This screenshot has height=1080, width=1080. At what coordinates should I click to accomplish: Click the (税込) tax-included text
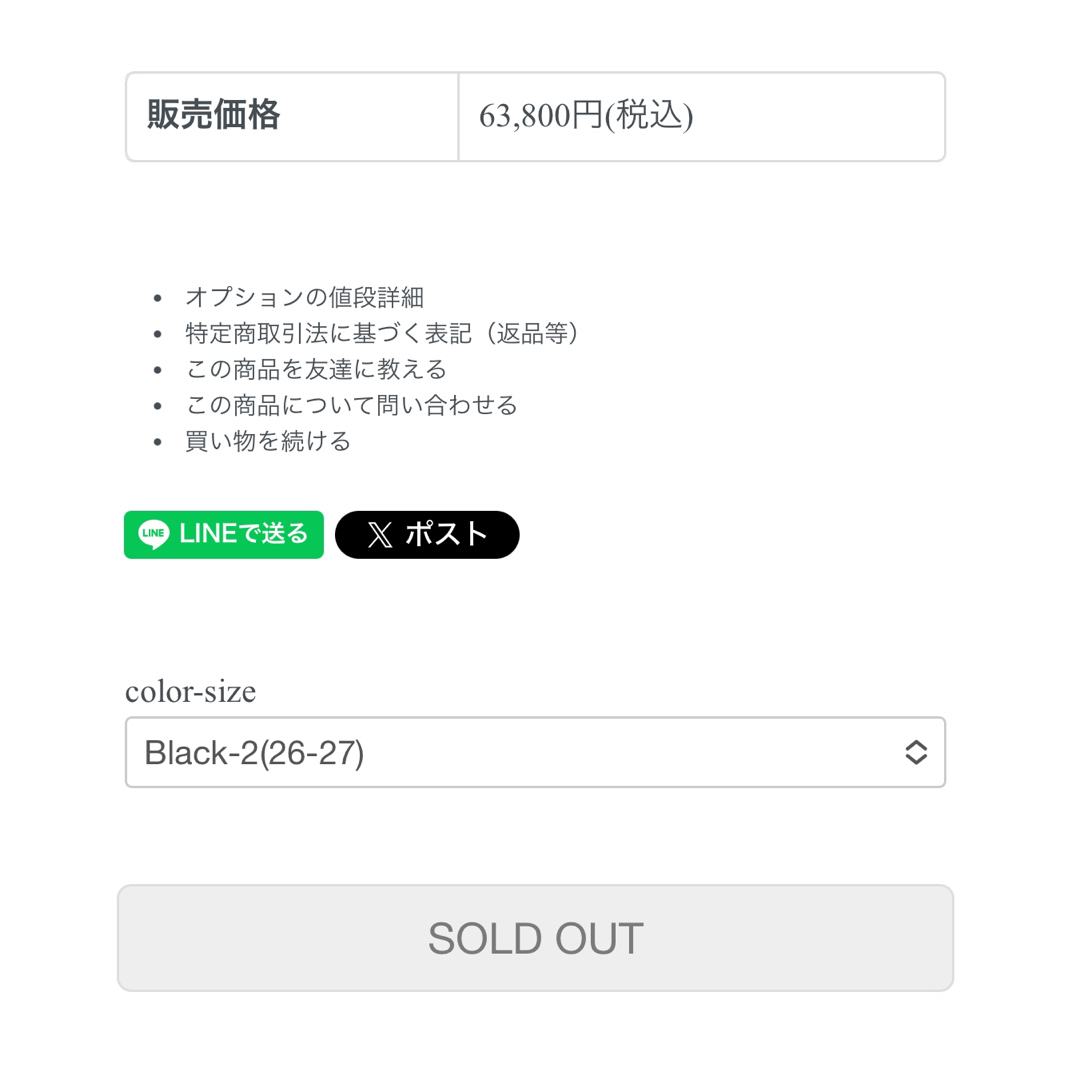[x=649, y=115]
